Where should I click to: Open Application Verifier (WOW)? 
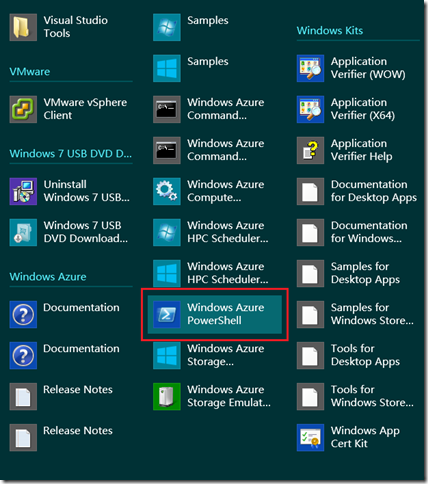click(x=351, y=68)
